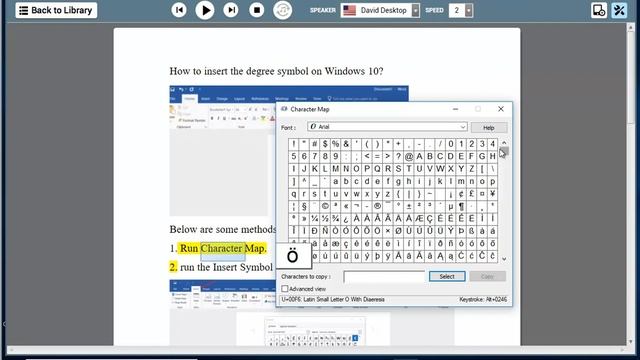Enable the Advanced view checkbox
Viewport: 640px width, 360px height.
point(284,289)
